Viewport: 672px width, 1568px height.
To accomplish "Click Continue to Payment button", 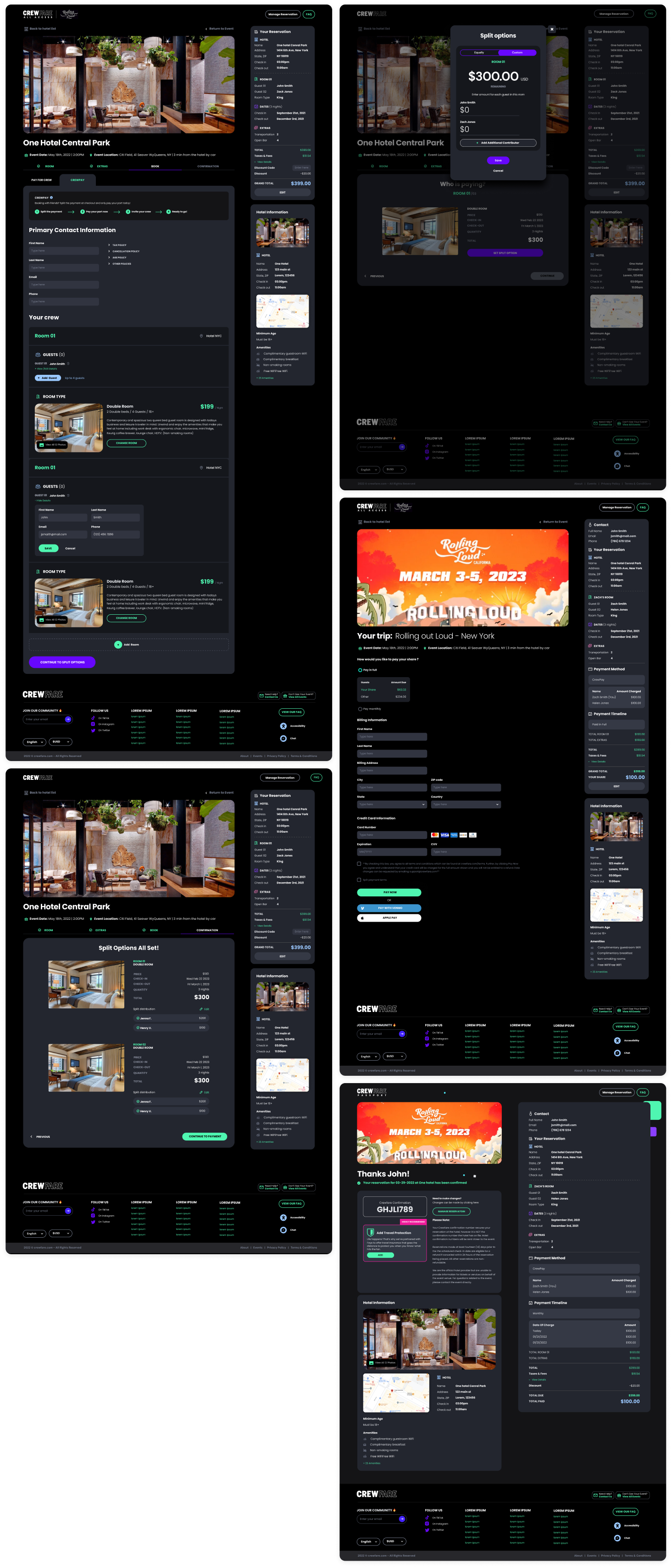I will 205,1136.
